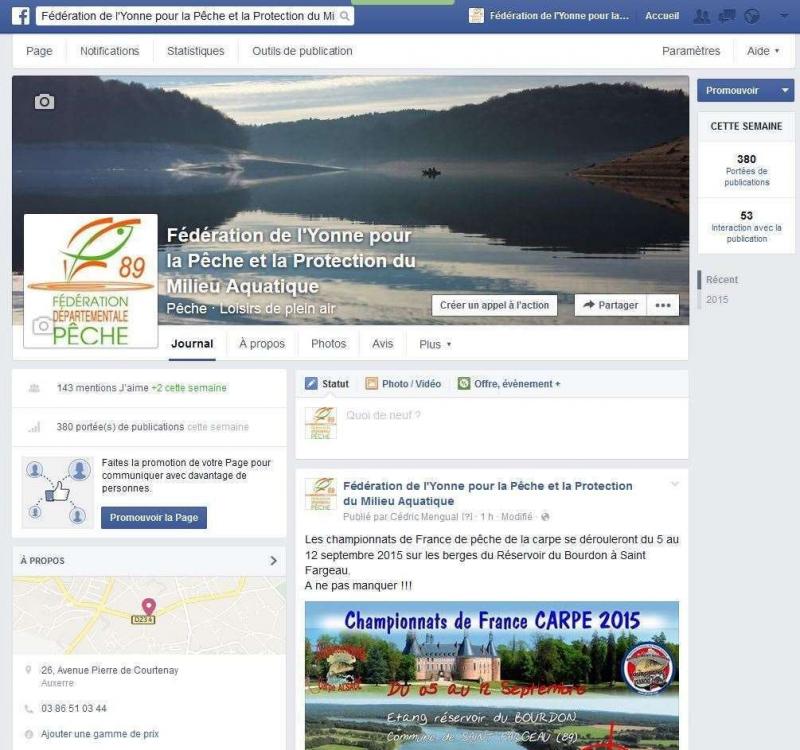Click page name link in top bar
This screenshot has height=750, width=800.
(x=559, y=16)
